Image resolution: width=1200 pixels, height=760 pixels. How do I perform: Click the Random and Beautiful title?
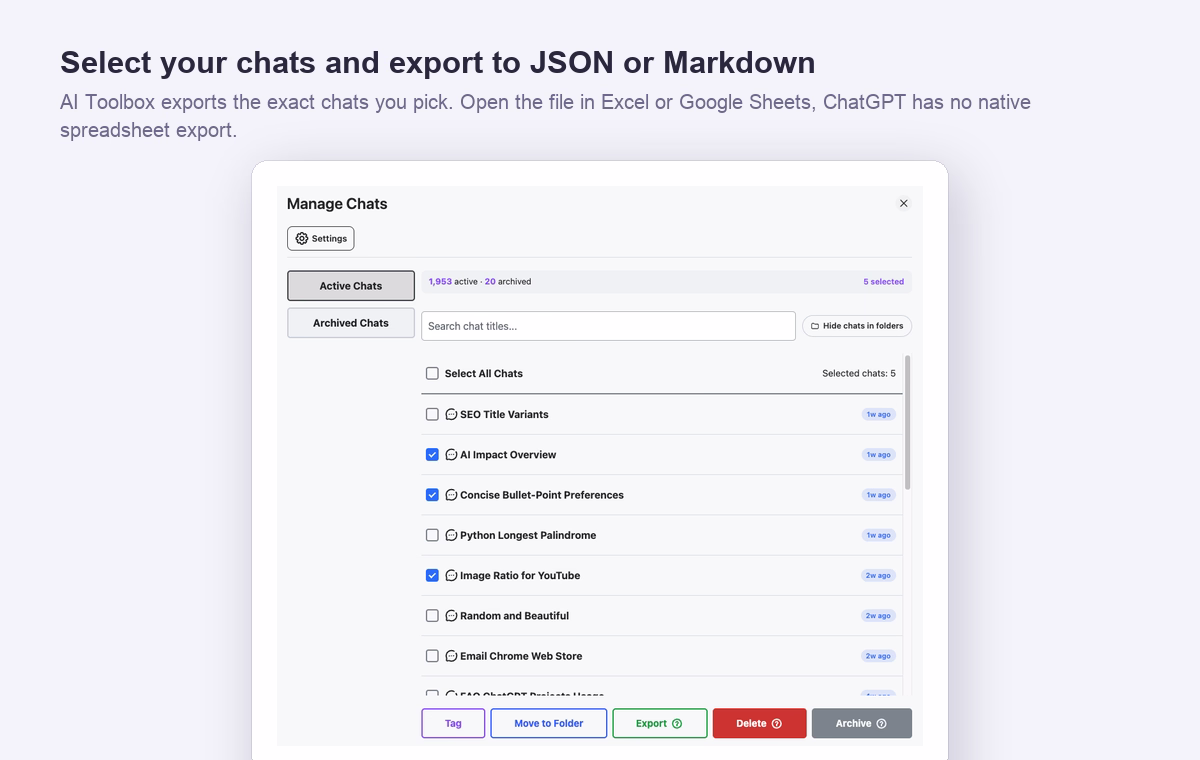(x=514, y=616)
